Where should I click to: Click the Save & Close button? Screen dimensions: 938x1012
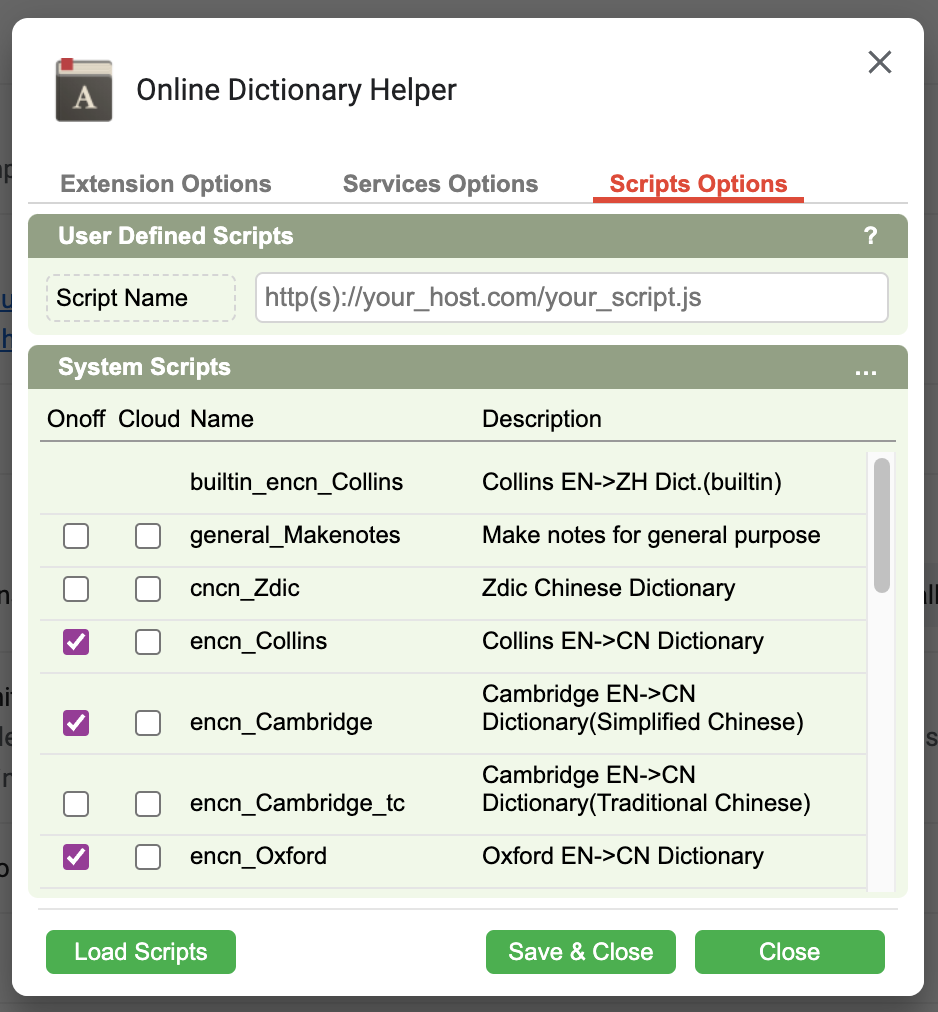[x=580, y=952]
